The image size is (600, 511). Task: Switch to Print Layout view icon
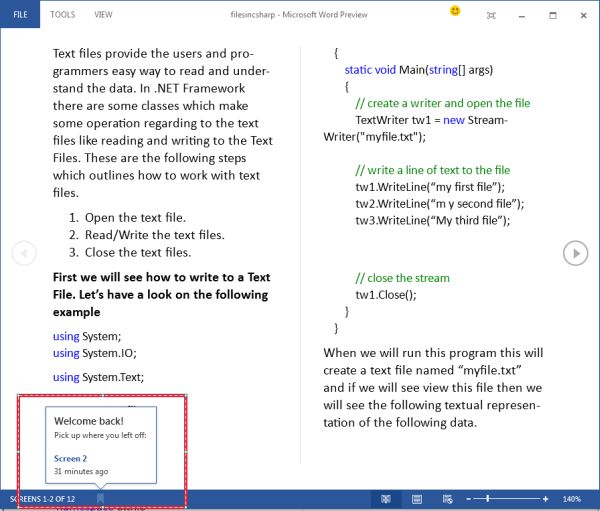pyautogui.click(x=417, y=499)
